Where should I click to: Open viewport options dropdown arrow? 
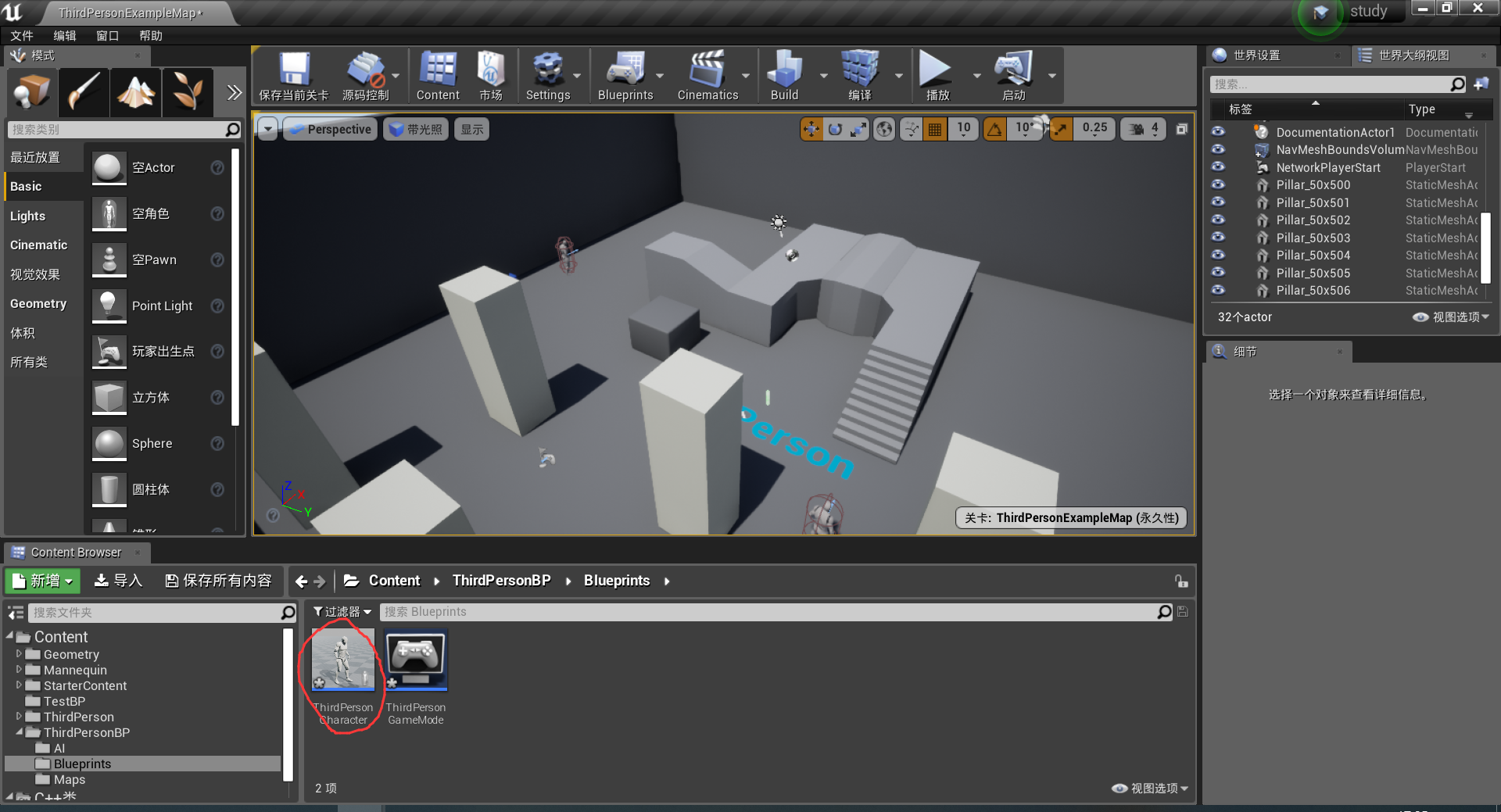pos(268,129)
